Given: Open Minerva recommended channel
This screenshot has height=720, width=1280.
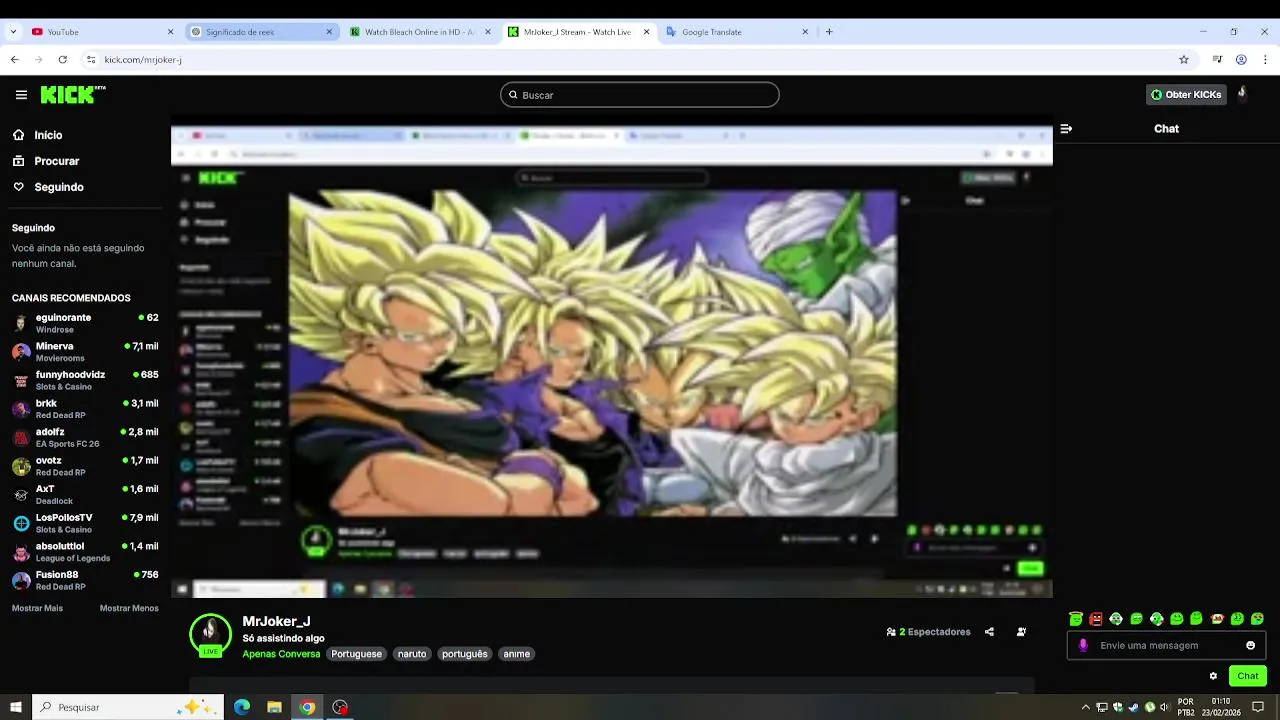Looking at the screenshot, I should click(x=85, y=352).
